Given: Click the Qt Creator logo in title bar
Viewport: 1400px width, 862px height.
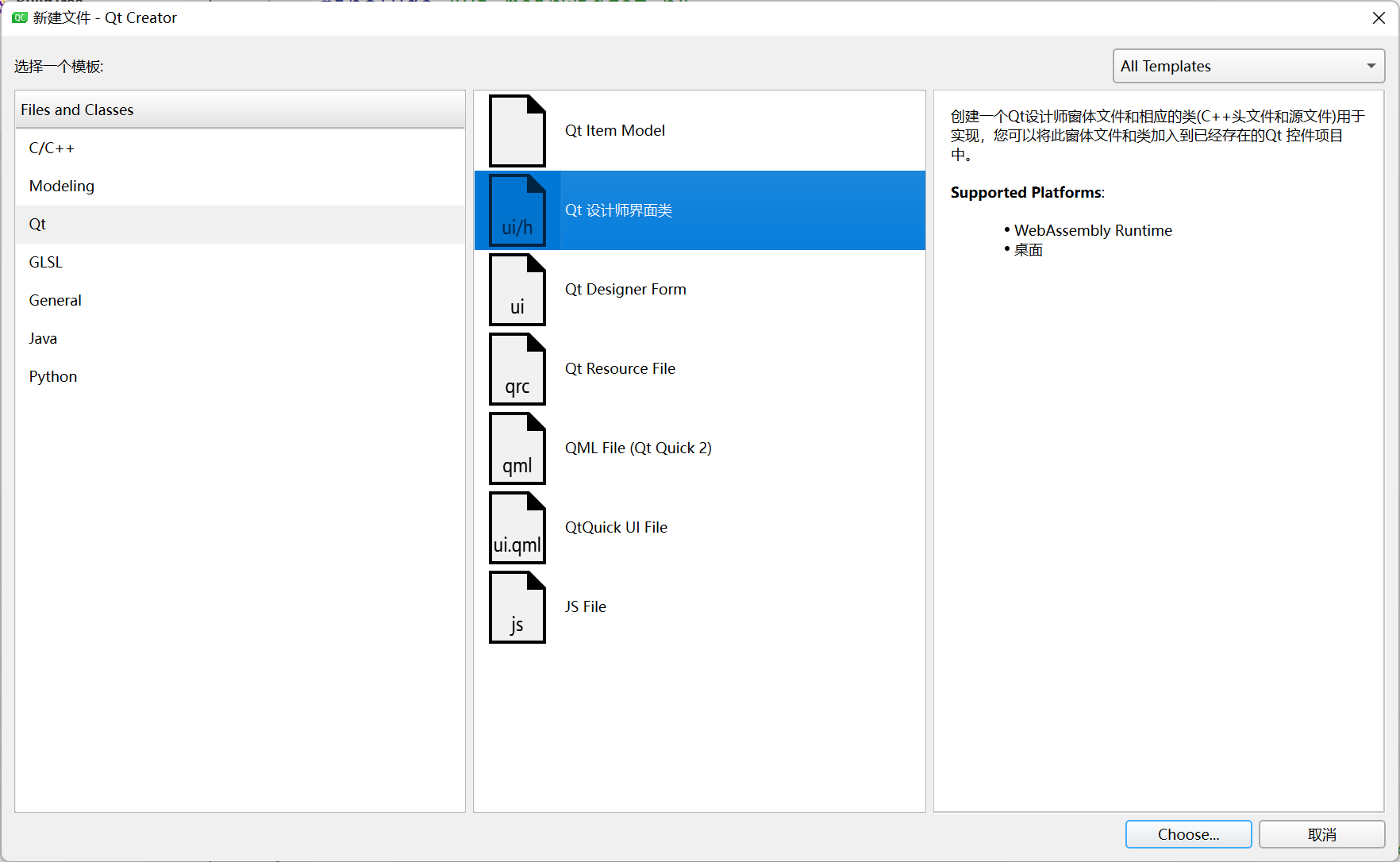Looking at the screenshot, I should click(x=20, y=17).
